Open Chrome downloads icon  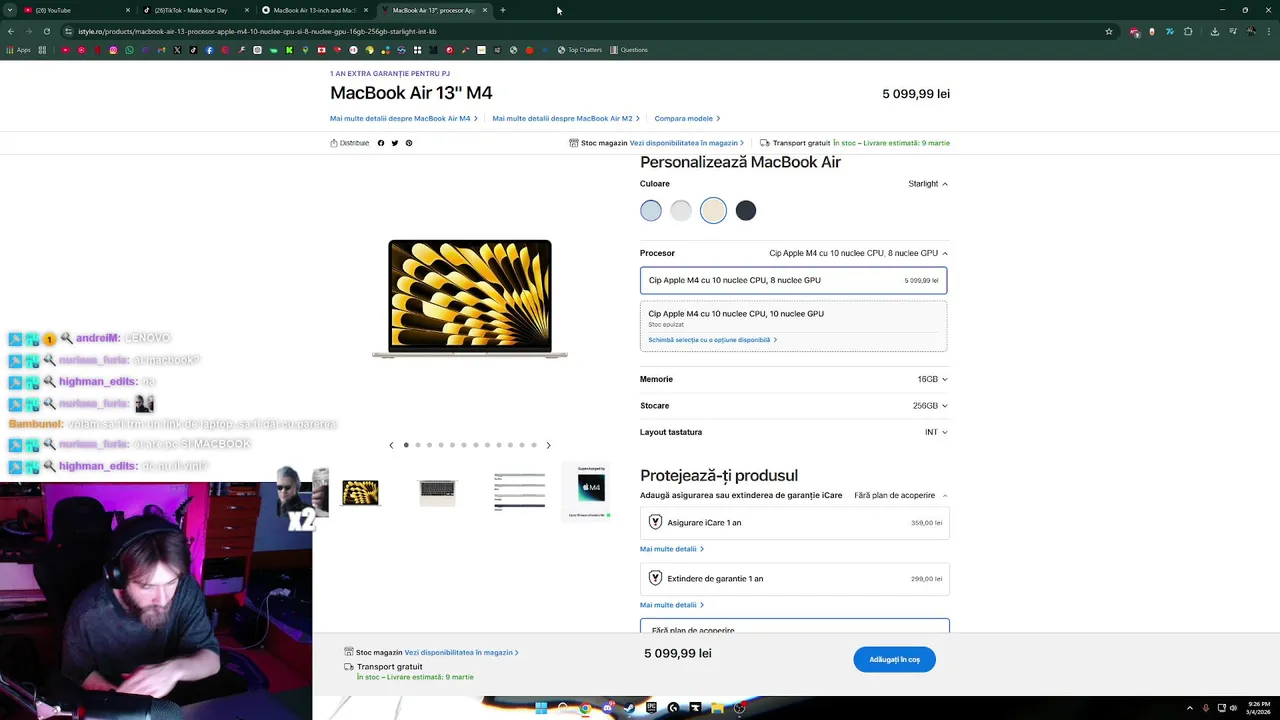pyautogui.click(x=1214, y=31)
